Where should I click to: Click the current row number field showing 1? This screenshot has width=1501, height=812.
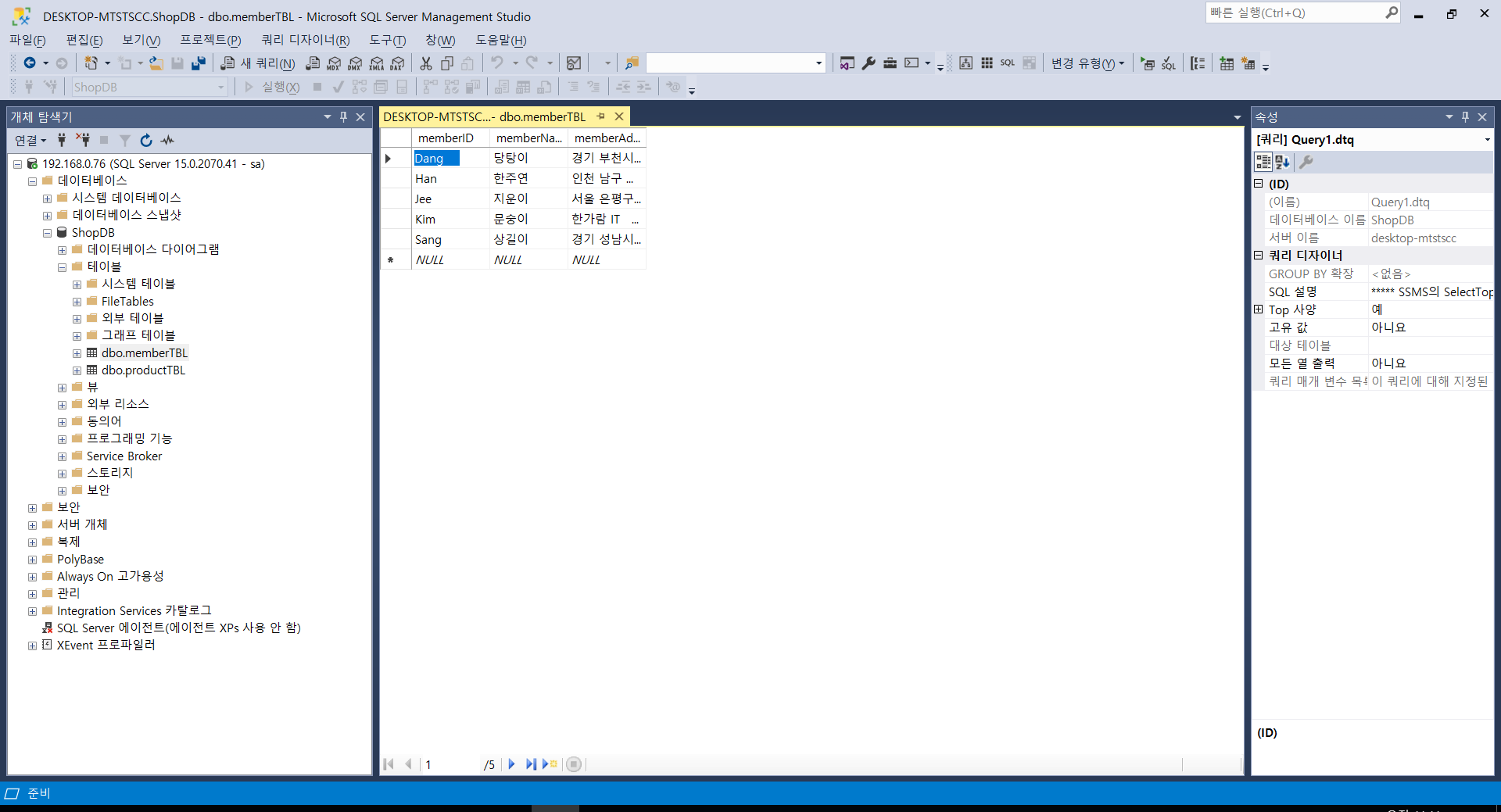450,764
